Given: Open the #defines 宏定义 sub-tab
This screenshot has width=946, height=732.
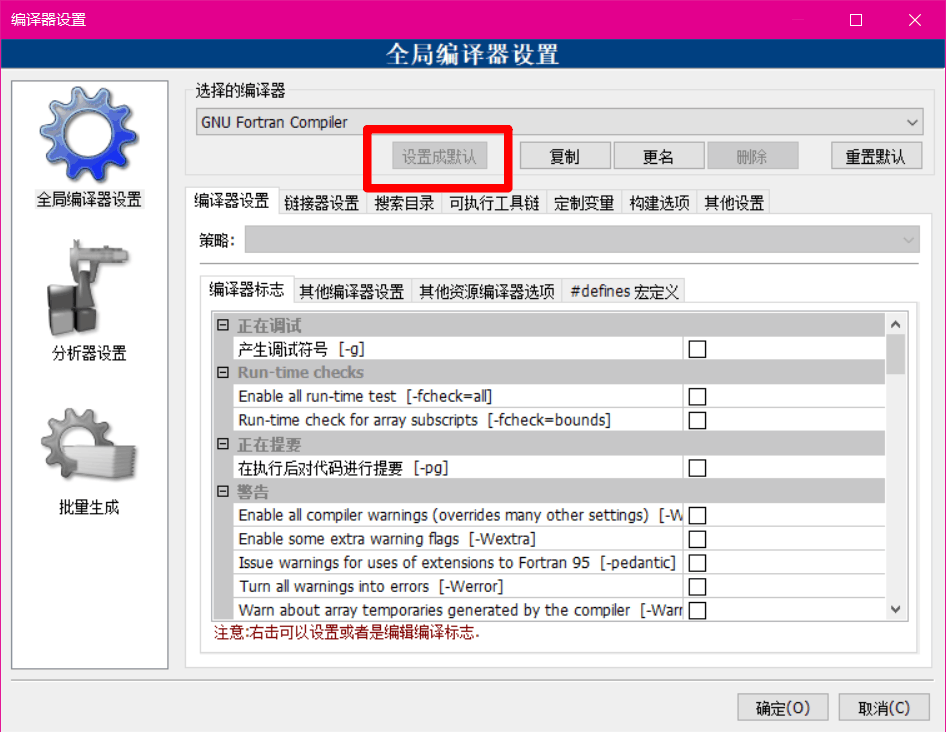Looking at the screenshot, I should [x=624, y=291].
